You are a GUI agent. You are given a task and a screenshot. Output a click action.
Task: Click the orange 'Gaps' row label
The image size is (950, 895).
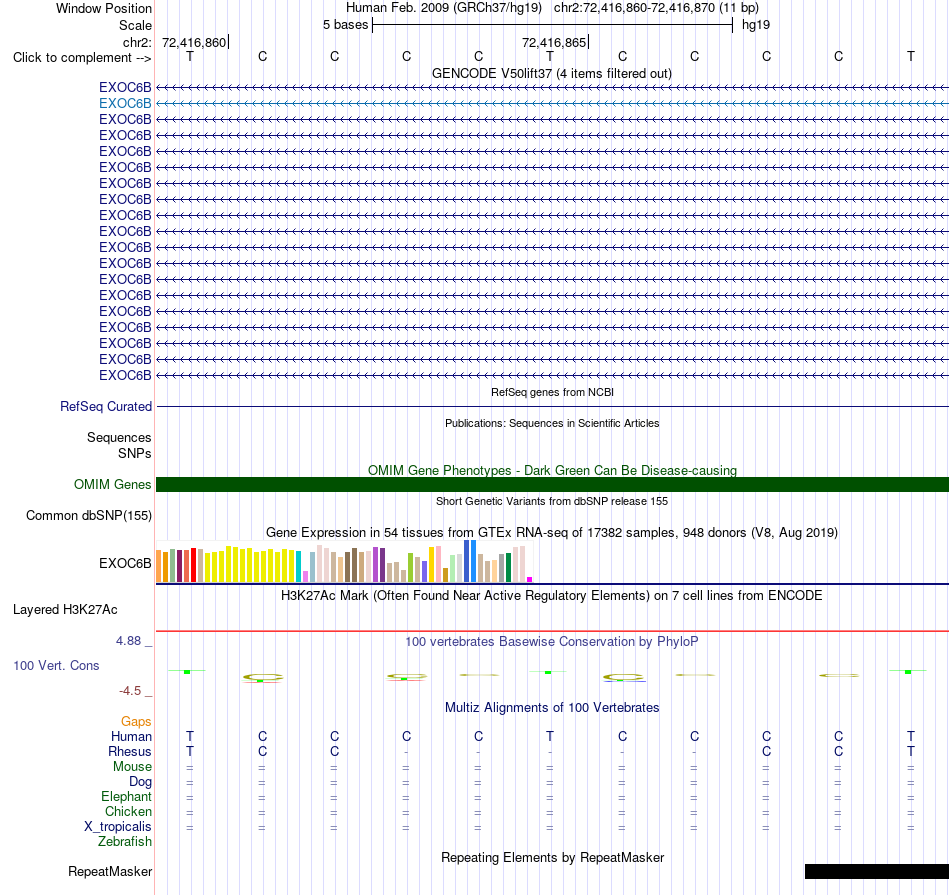pyautogui.click(x=136, y=721)
